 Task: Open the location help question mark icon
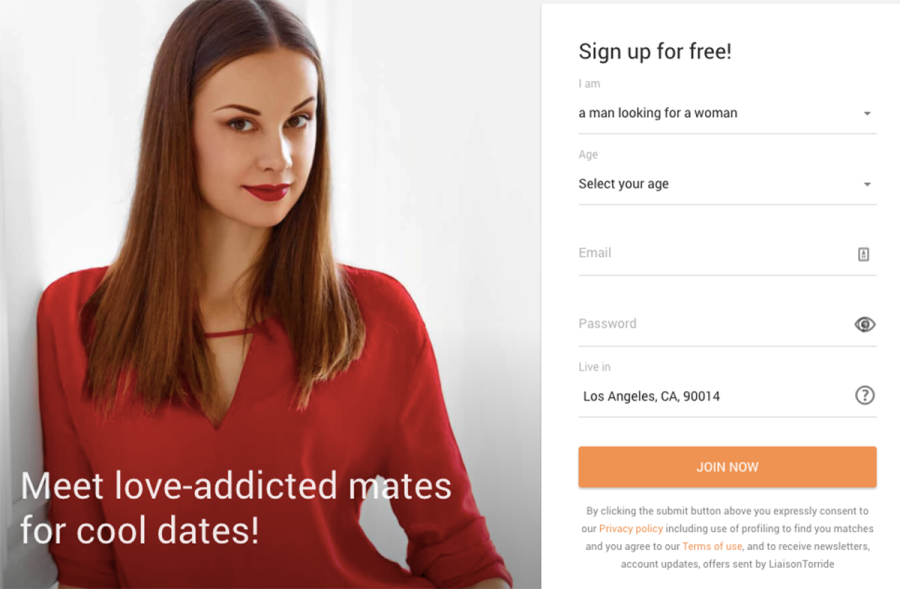(x=865, y=395)
